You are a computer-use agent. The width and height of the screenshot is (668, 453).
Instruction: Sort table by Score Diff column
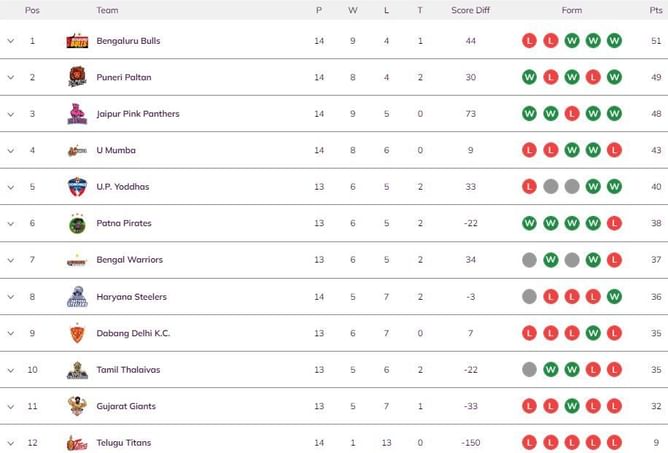pos(470,10)
